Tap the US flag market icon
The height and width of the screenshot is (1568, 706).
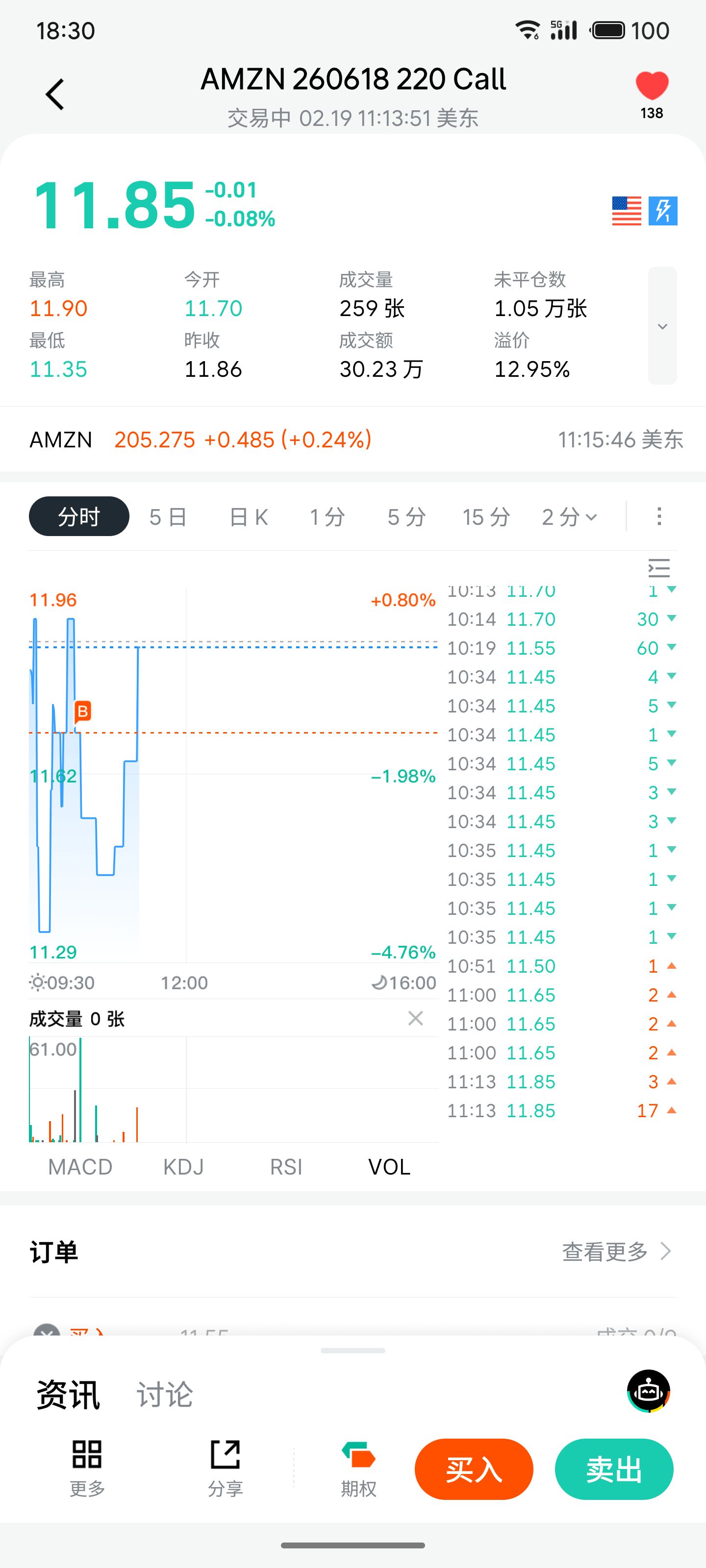(626, 211)
